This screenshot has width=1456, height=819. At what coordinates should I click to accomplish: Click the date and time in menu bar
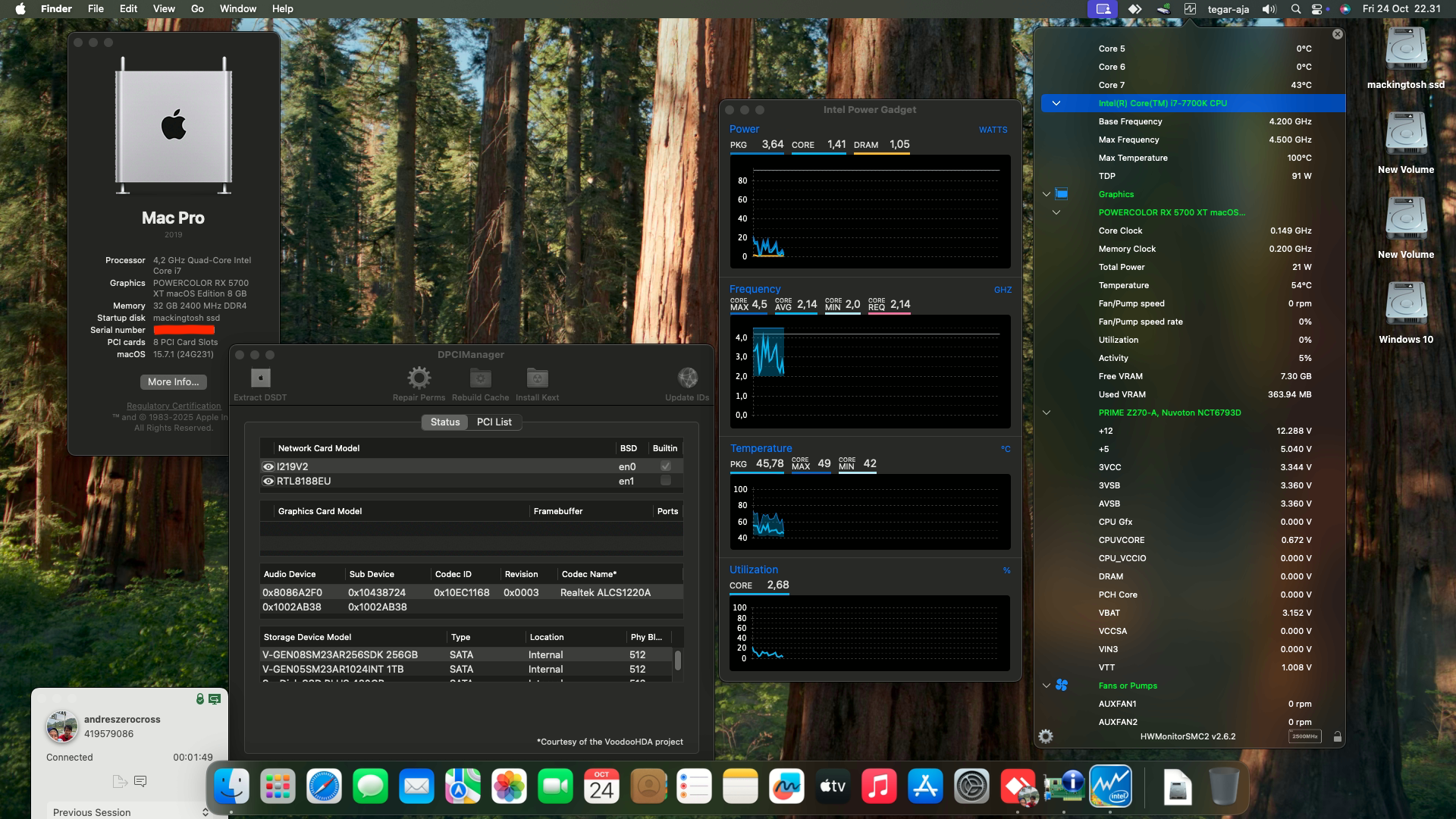tap(1401, 9)
